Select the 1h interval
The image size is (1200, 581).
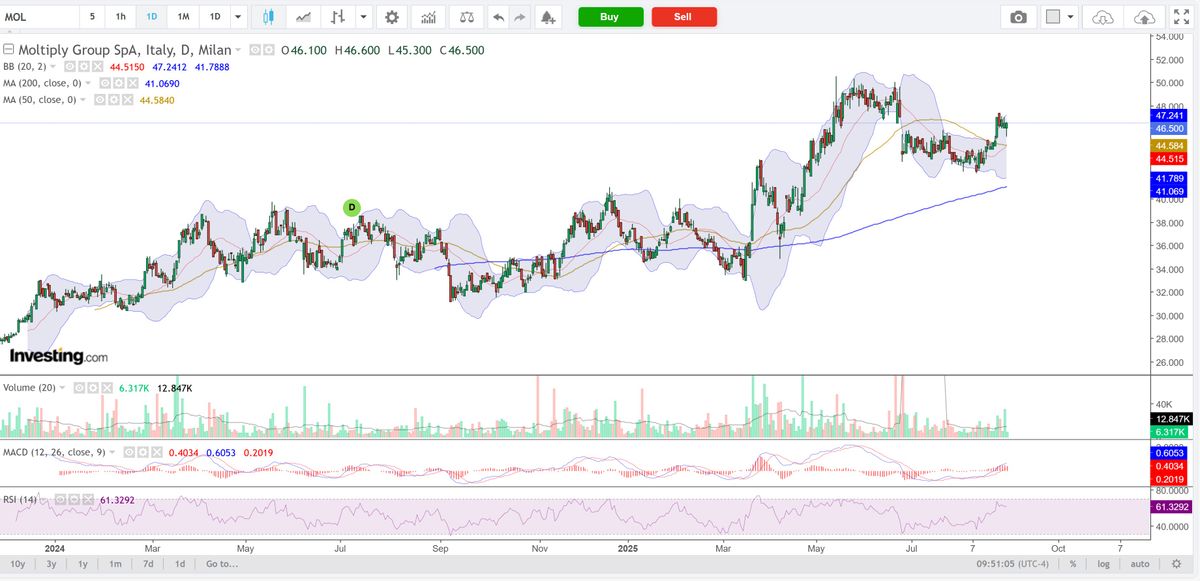[x=121, y=17]
